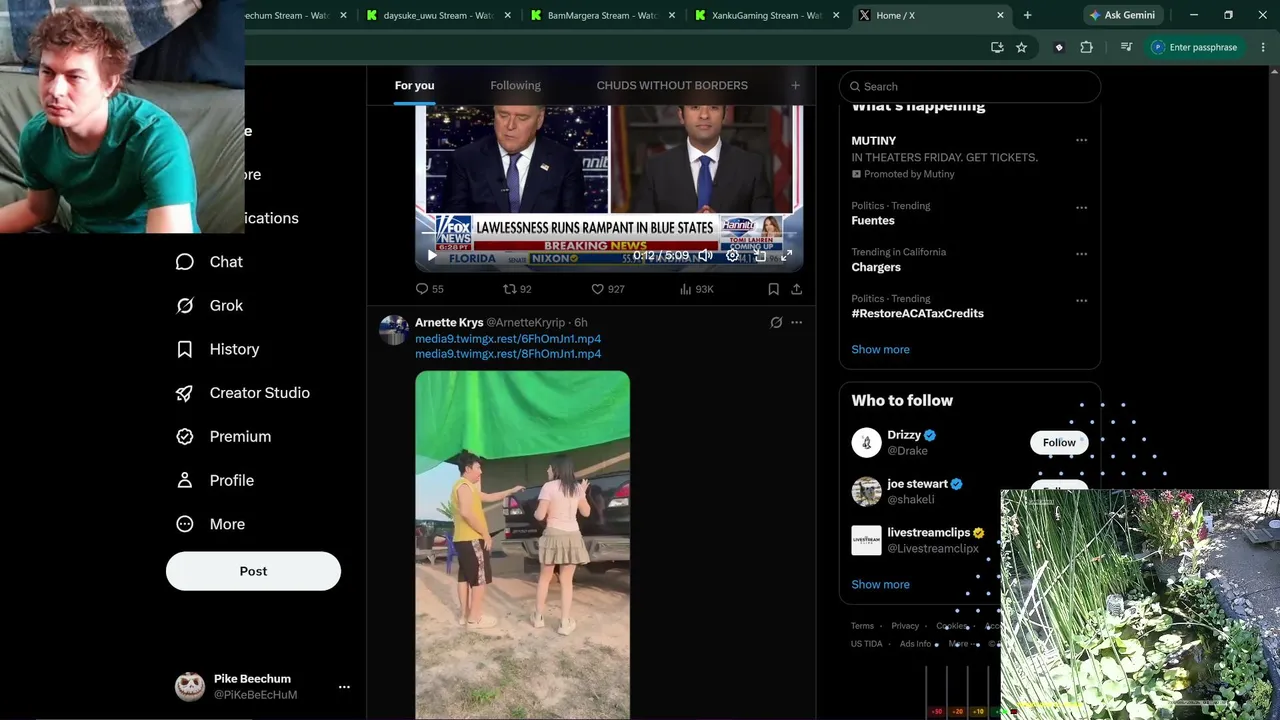Bookmark this page with star icon
Viewport: 1280px width, 720px height.
[1021, 47]
